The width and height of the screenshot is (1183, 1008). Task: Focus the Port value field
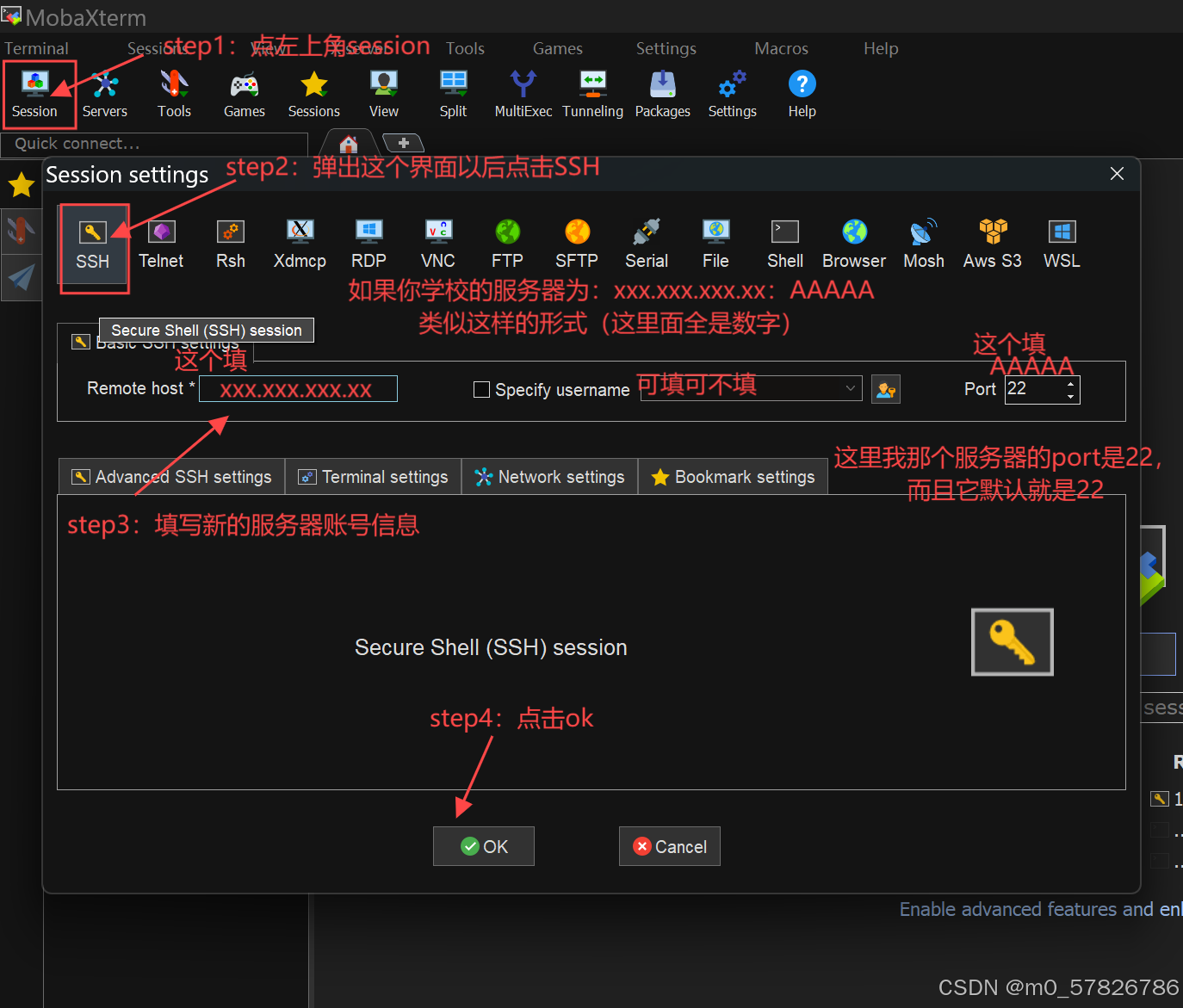tap(1034, 389)
